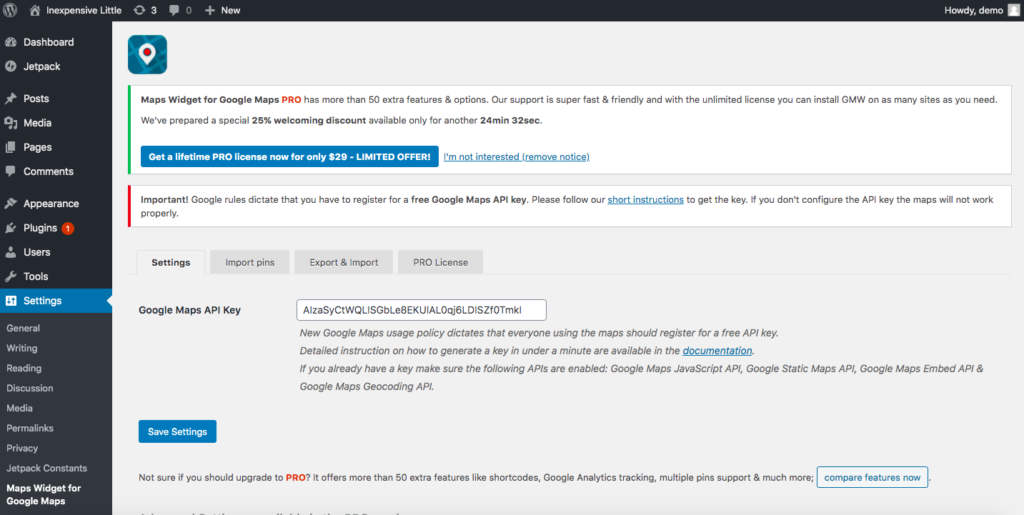The height and width of the screenshot is (515, 1024).
Task: Switch to the Settings tab
Action: [x=171, y=262]
